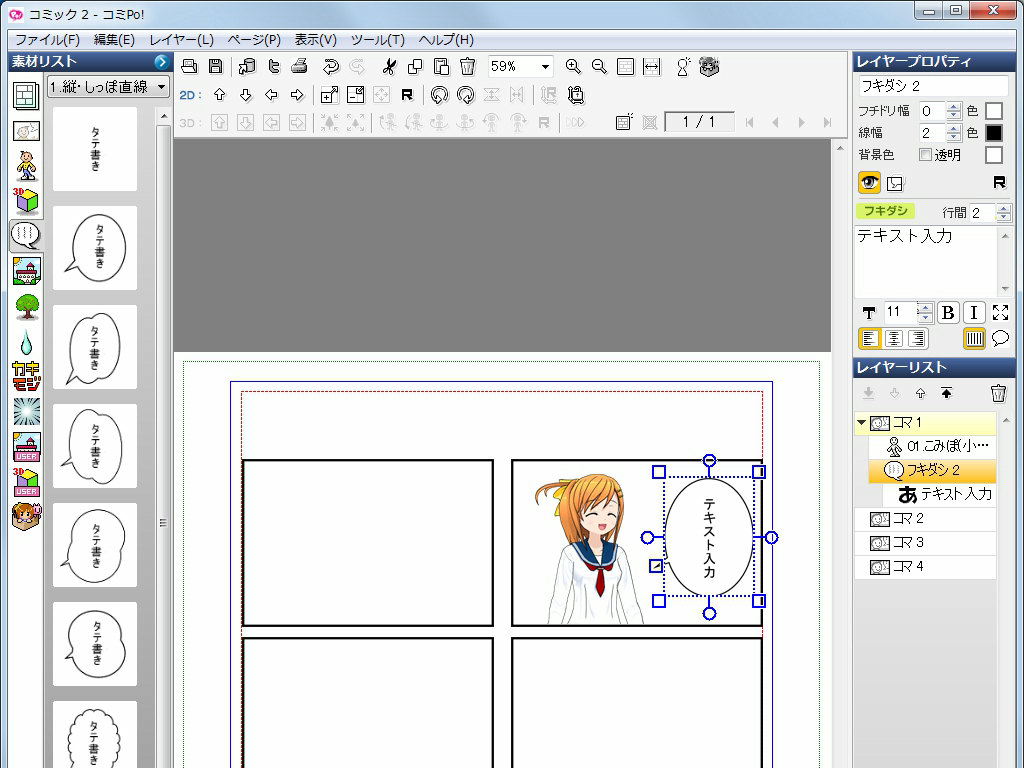Click the 2D move down arrow

246,95
